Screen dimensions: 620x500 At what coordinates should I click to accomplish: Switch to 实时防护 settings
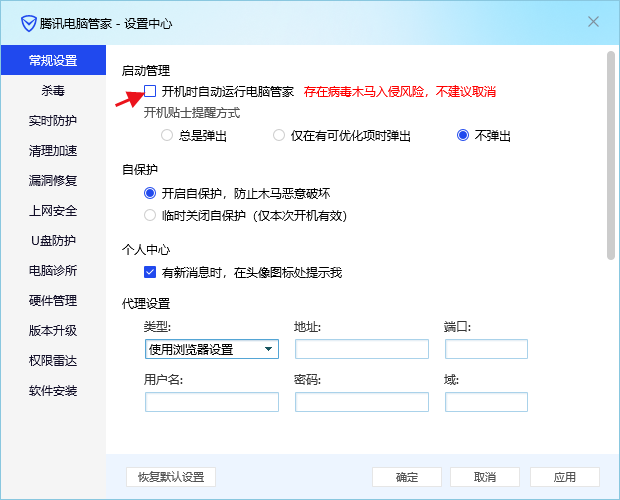[53, 121]
